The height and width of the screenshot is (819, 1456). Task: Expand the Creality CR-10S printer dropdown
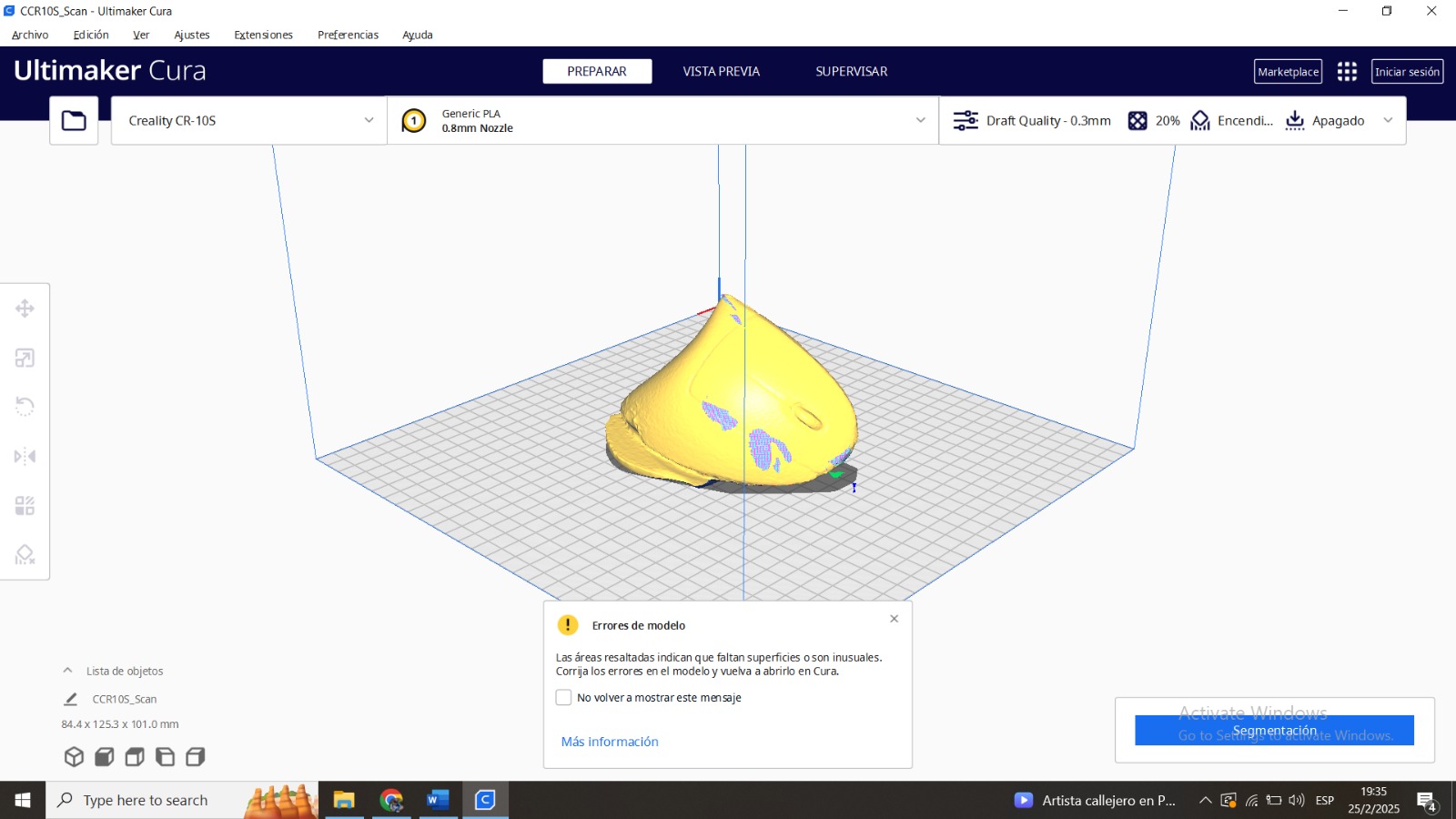click(x=369, y=120)
